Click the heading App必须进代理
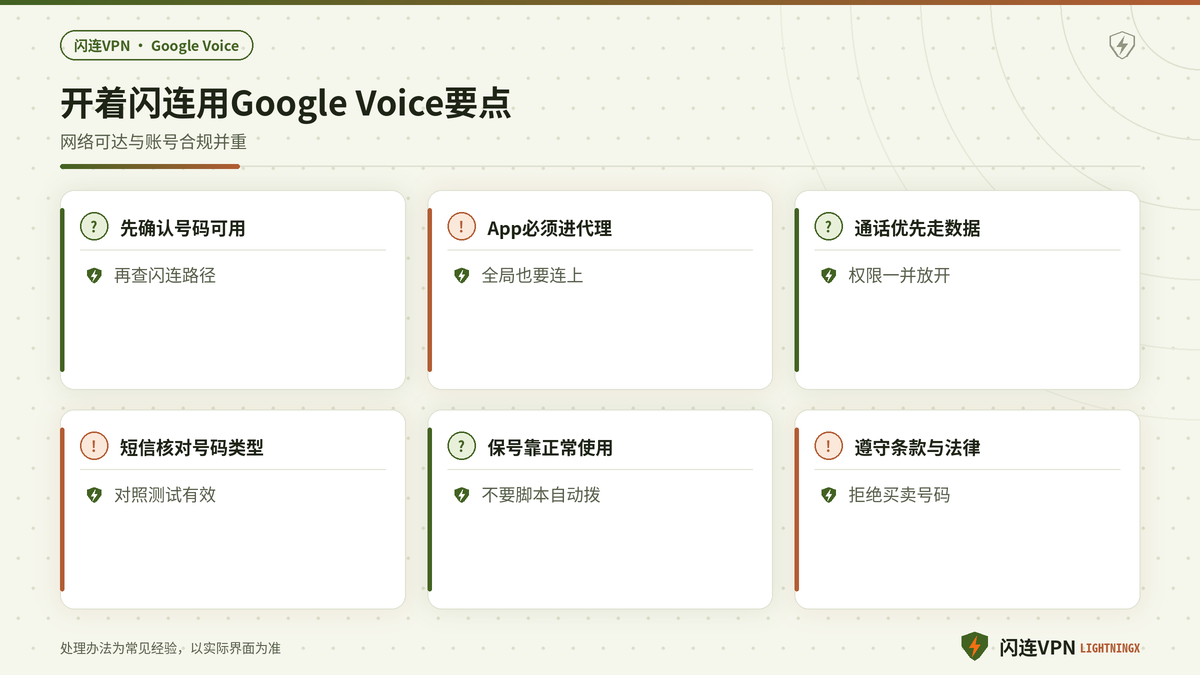Screen dimensions: 1200x675 [549, 228]
